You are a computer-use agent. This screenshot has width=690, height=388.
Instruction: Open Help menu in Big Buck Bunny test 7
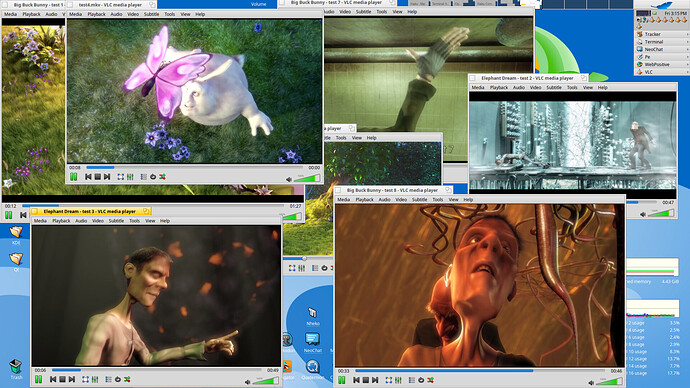pyautogui.click(x=412, y=11)
